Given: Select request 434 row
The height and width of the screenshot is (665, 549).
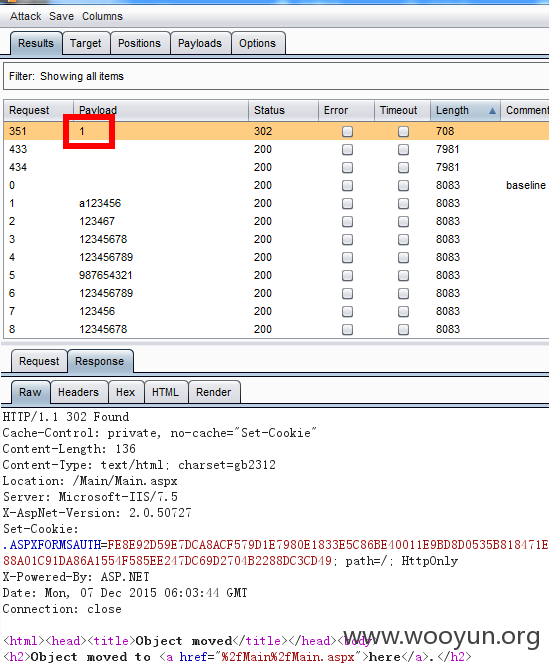Looking at the screenshot, I should click(276, 167).
